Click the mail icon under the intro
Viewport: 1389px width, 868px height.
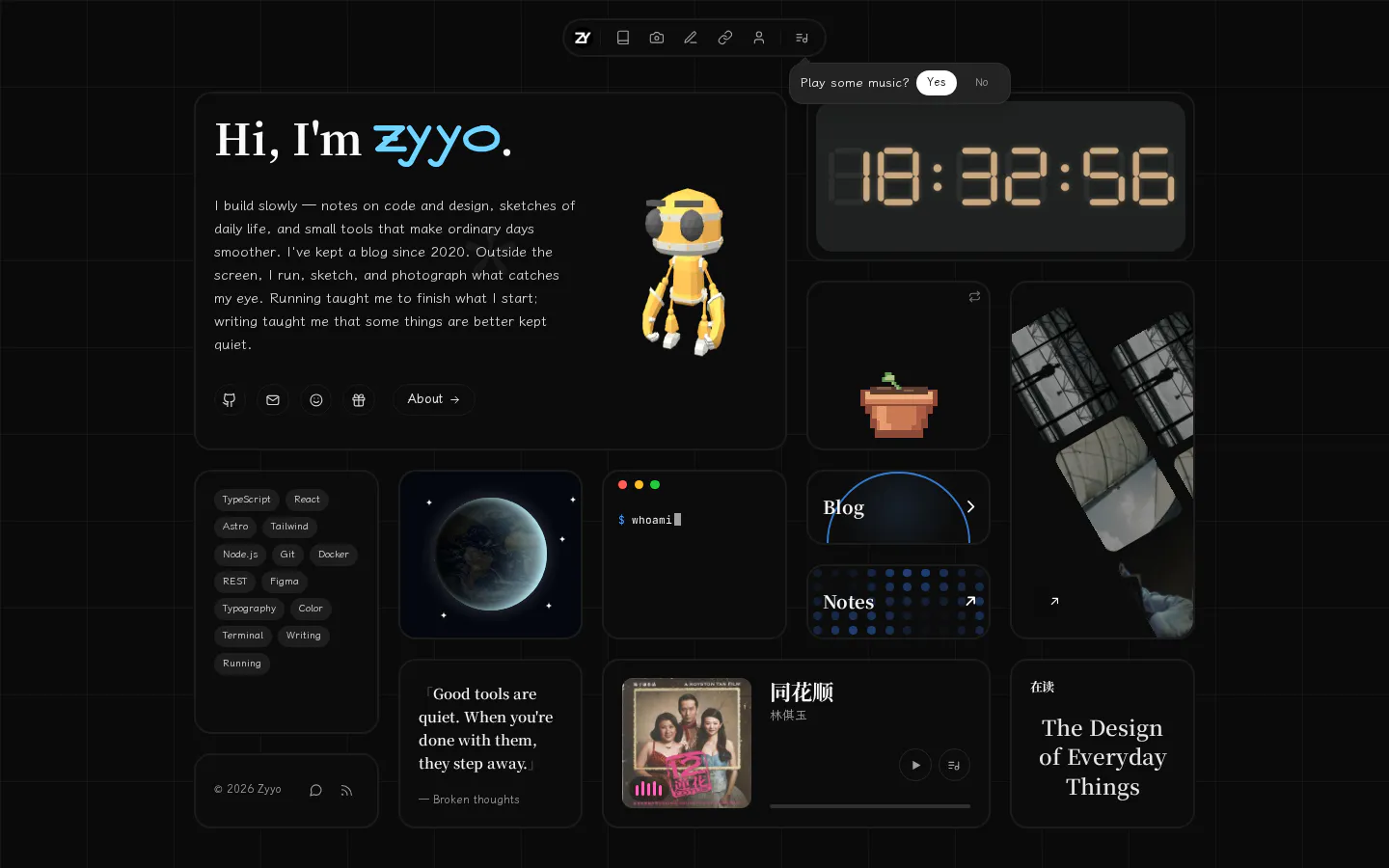click(x=273, y=399)
